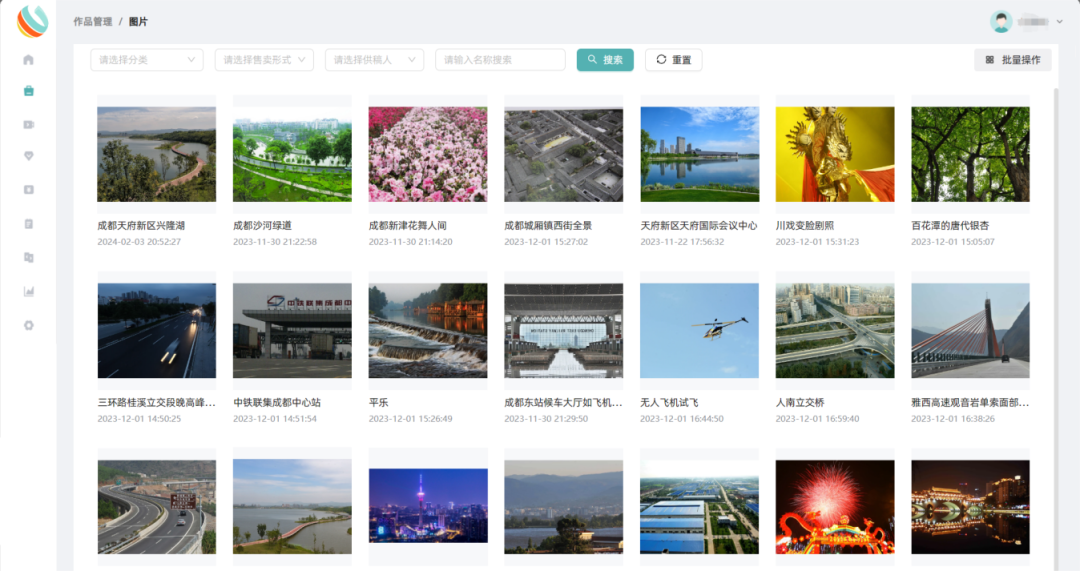This screenshot has height=571, width=1080.
Task: Open the video camera sidebar icon
Action: 29,124
